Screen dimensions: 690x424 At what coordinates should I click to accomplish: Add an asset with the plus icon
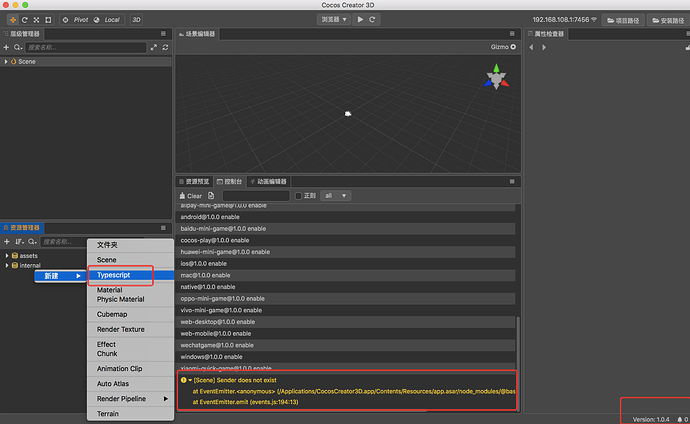coord(7,241)
